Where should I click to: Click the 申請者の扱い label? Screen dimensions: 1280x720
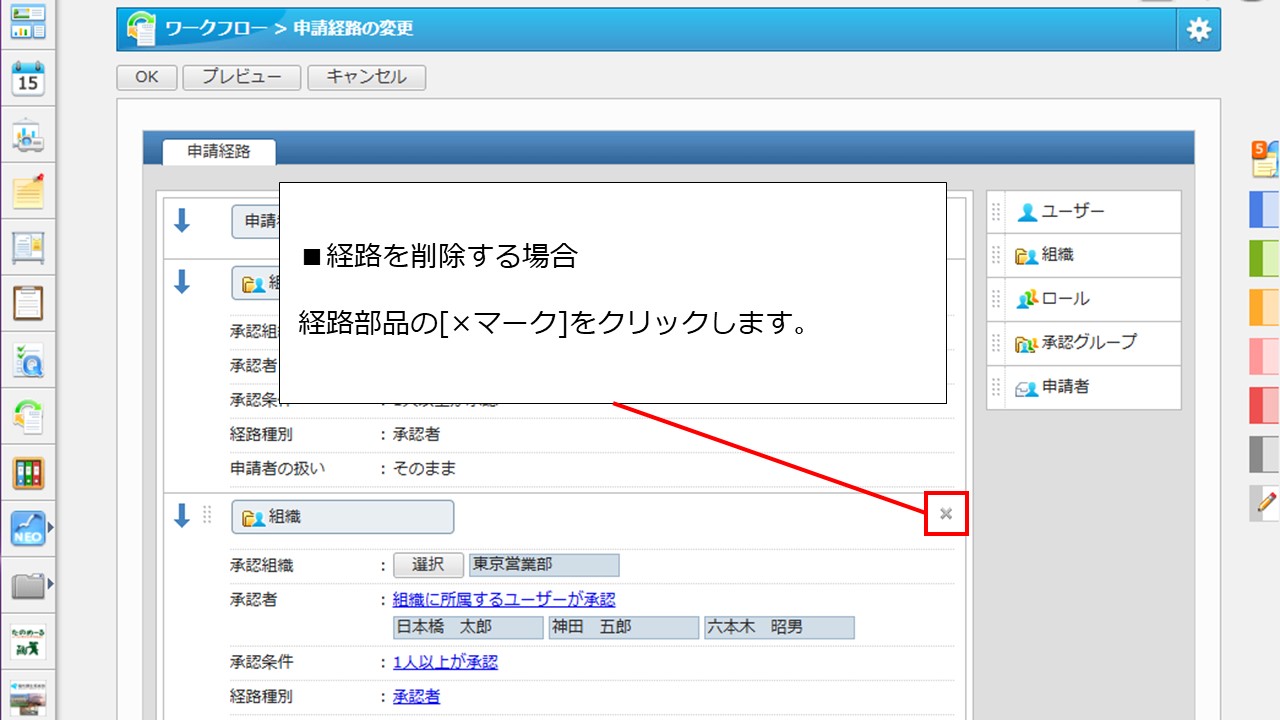(277, 468)
